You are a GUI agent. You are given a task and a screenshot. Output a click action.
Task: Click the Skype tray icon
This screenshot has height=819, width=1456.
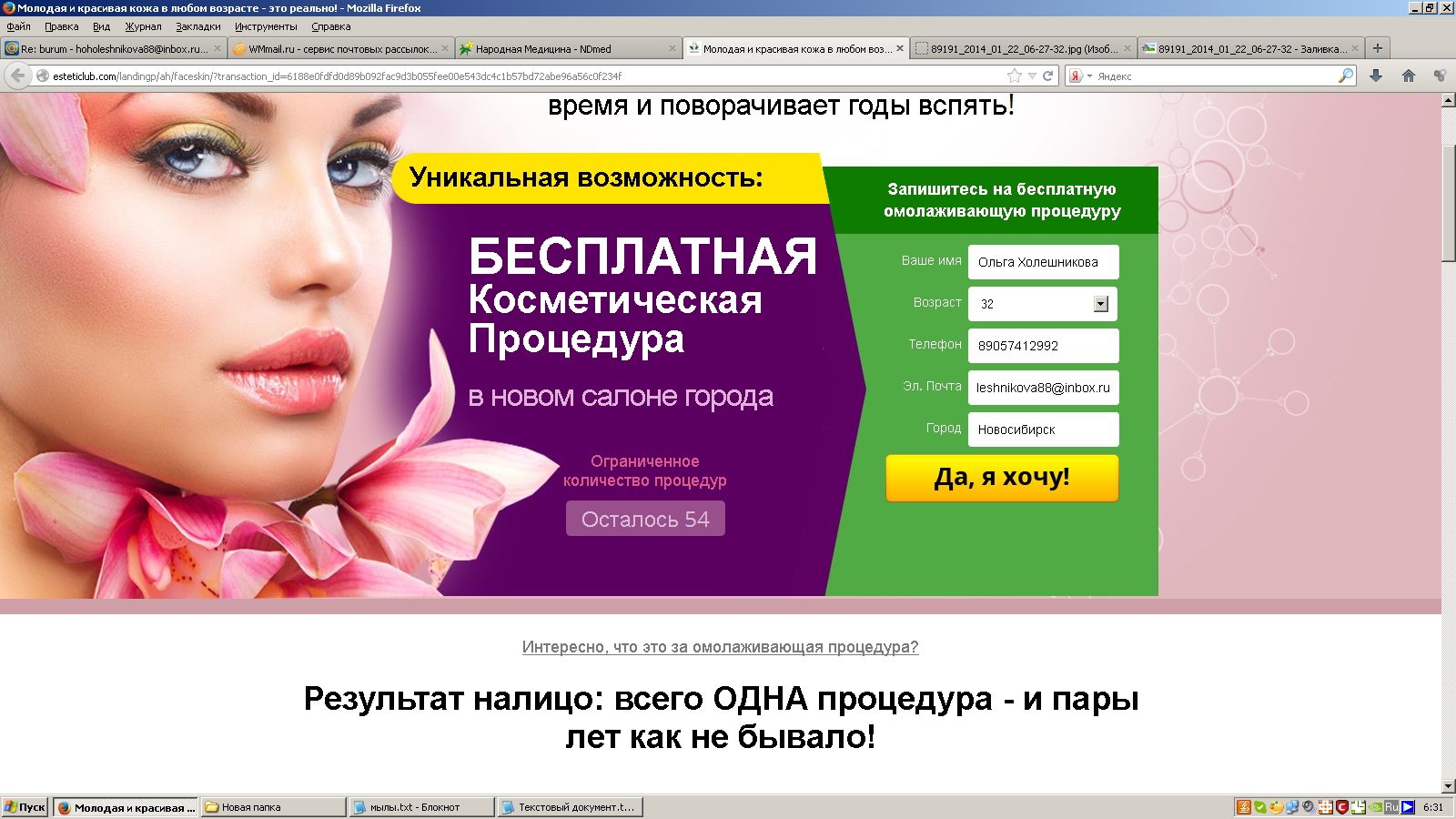click(x=1260, y=807)
